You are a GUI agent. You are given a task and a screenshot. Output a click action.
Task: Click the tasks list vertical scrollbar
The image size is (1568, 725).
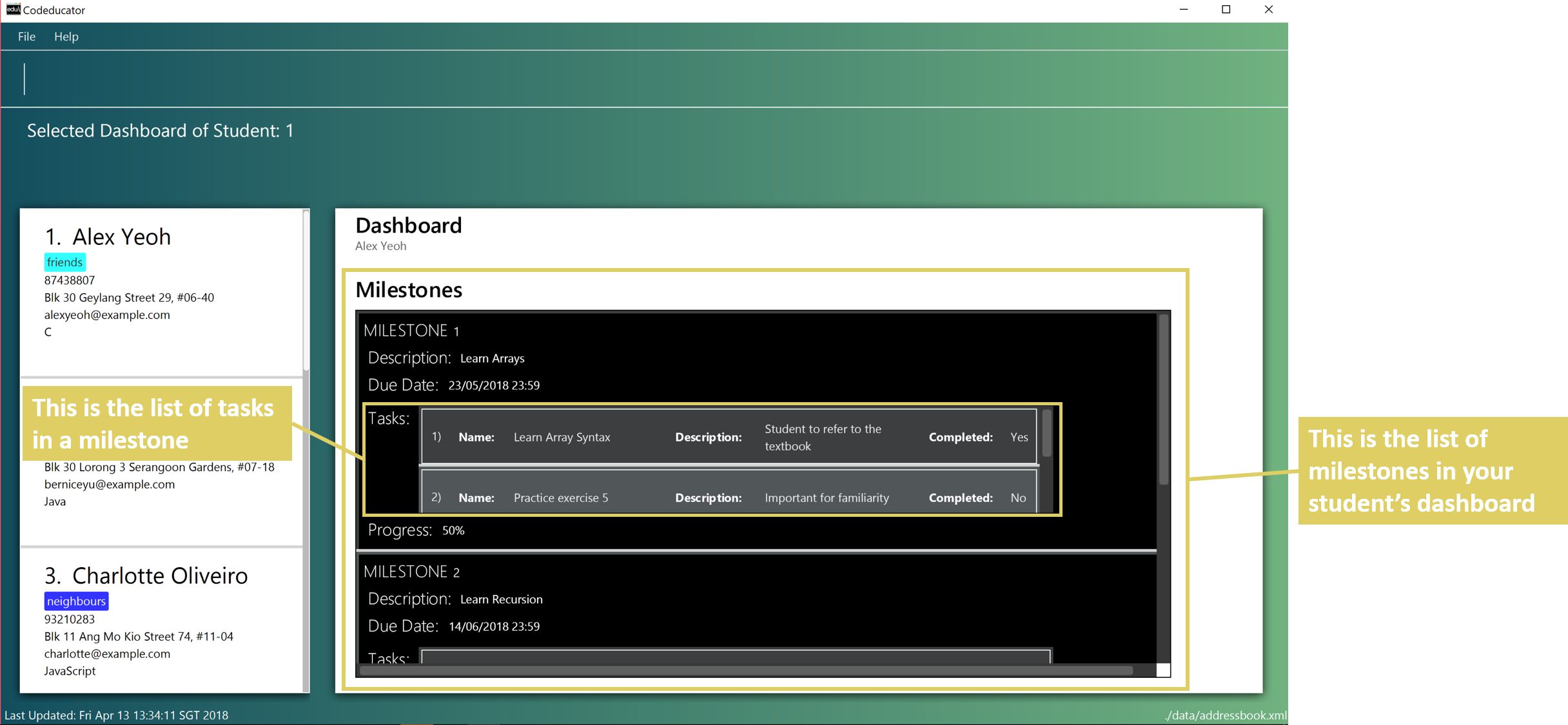tap(1046, 433)
